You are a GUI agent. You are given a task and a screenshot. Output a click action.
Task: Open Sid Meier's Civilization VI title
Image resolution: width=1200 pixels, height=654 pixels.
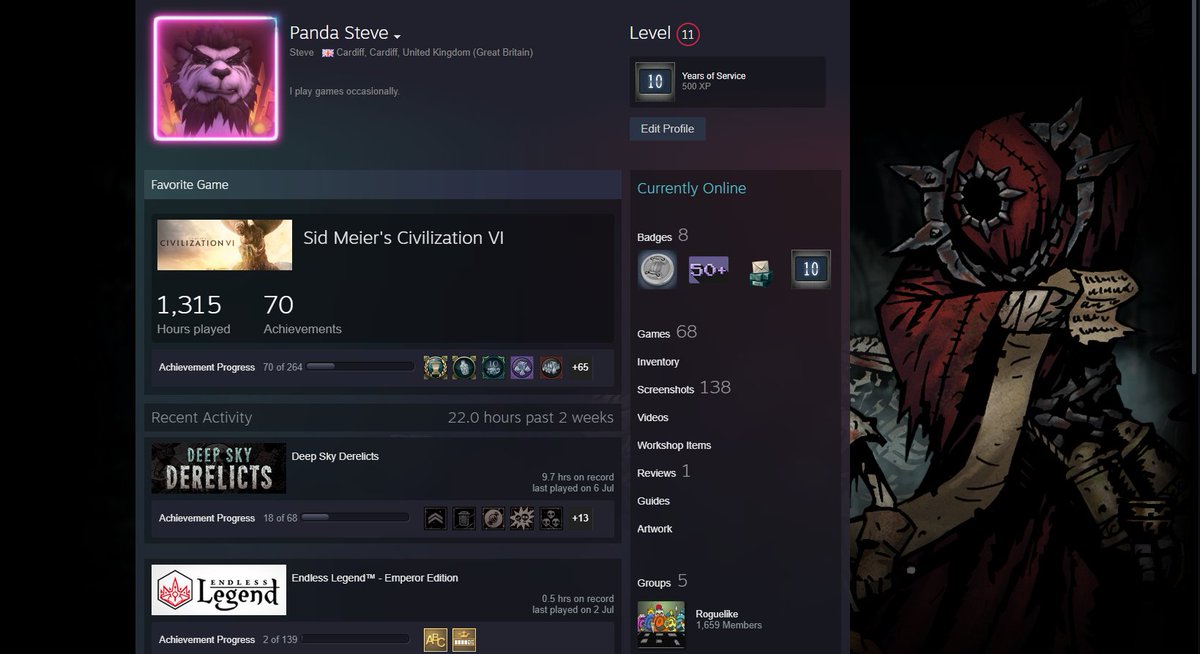[x=403, y=238]
